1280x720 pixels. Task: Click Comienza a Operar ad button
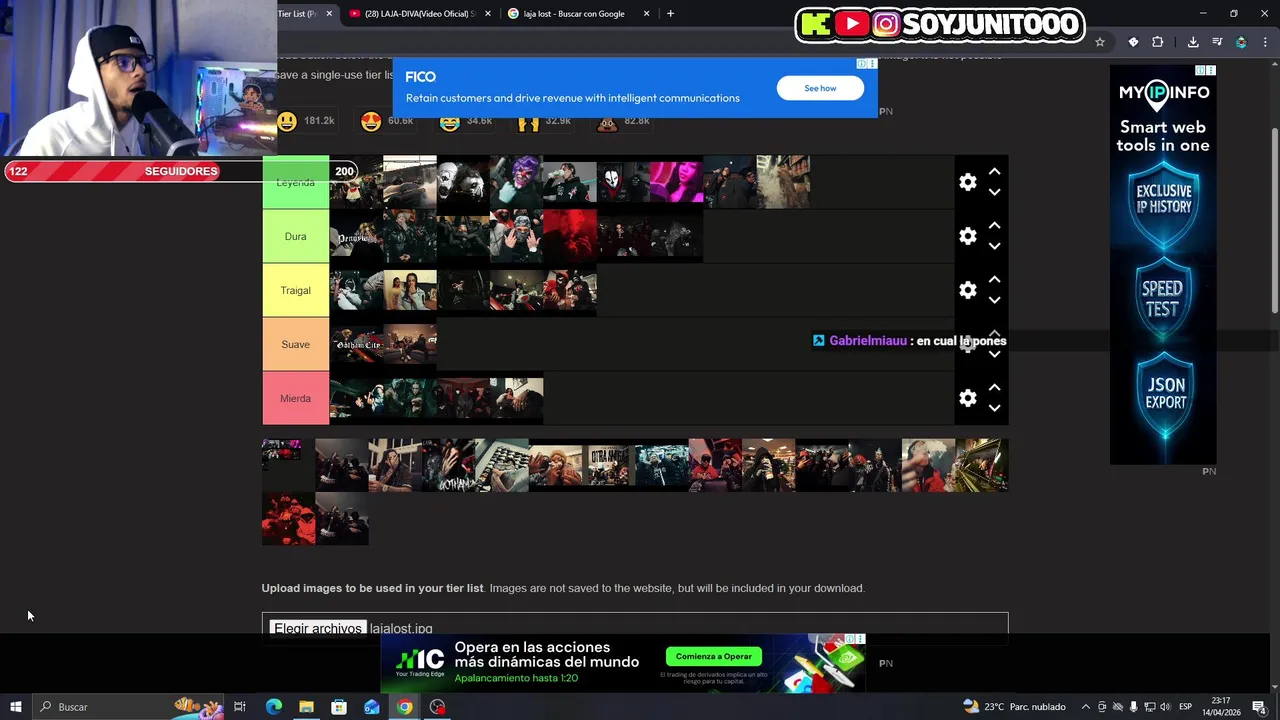(x=713, y=657)
